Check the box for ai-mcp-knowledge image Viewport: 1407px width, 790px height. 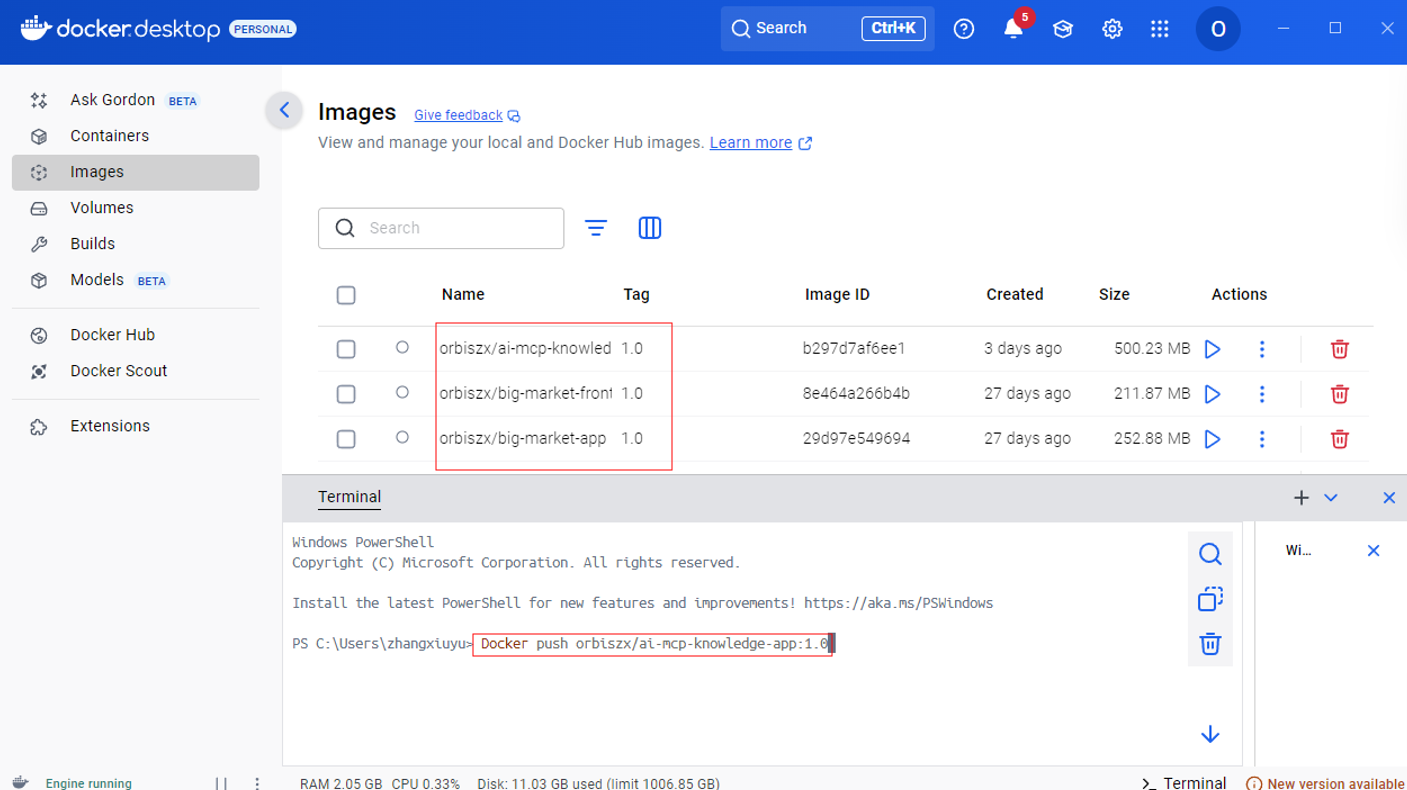pyautogui.click(x=346, y=349)
